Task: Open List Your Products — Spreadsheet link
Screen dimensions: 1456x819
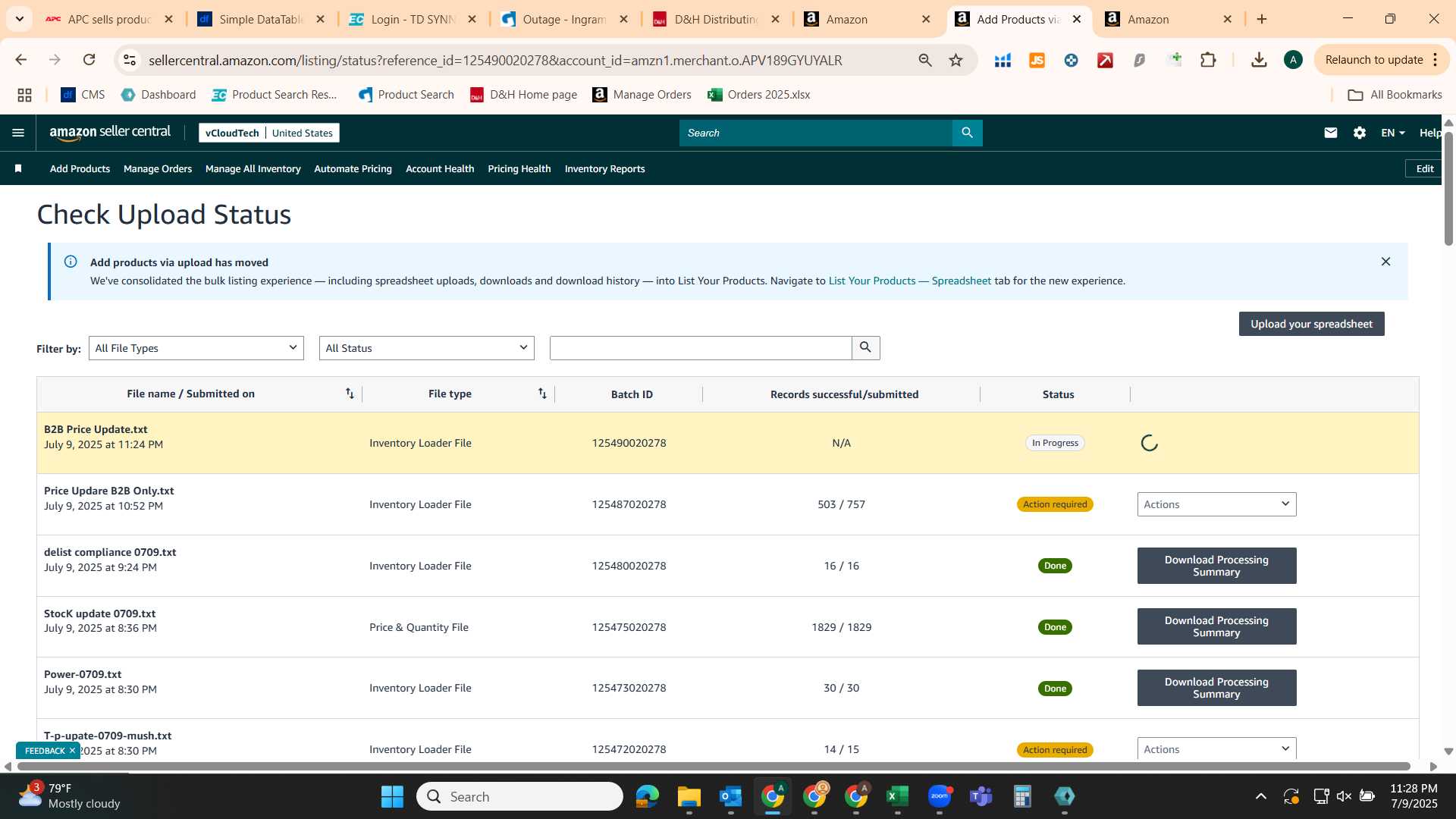Action: (x=909, y=281)
